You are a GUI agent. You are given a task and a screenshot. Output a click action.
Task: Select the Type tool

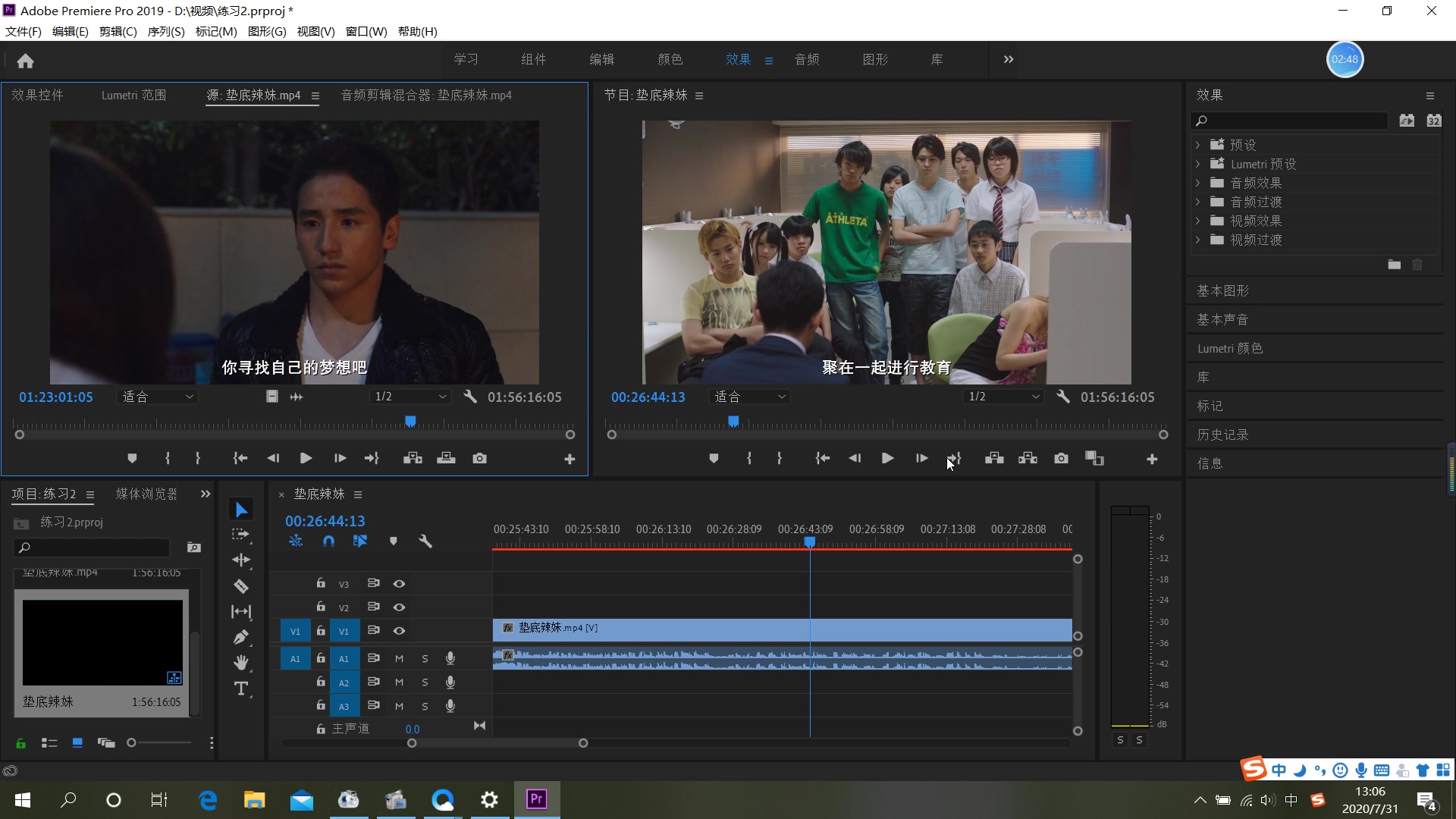241,689
